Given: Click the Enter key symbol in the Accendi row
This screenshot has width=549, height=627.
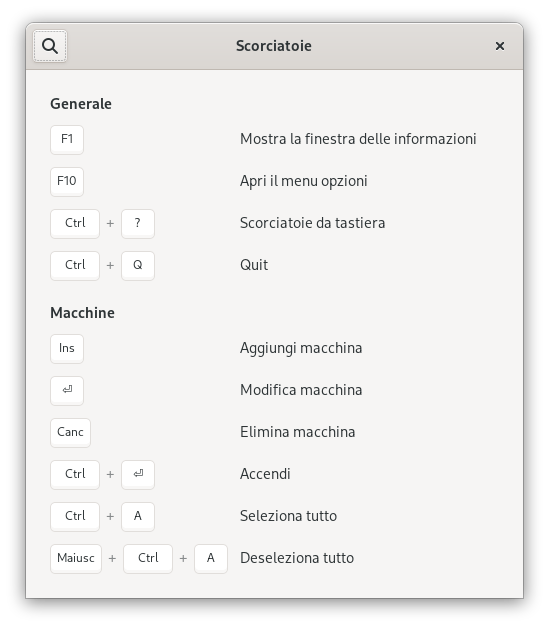Looking at the screenshot, I should 138,474.
